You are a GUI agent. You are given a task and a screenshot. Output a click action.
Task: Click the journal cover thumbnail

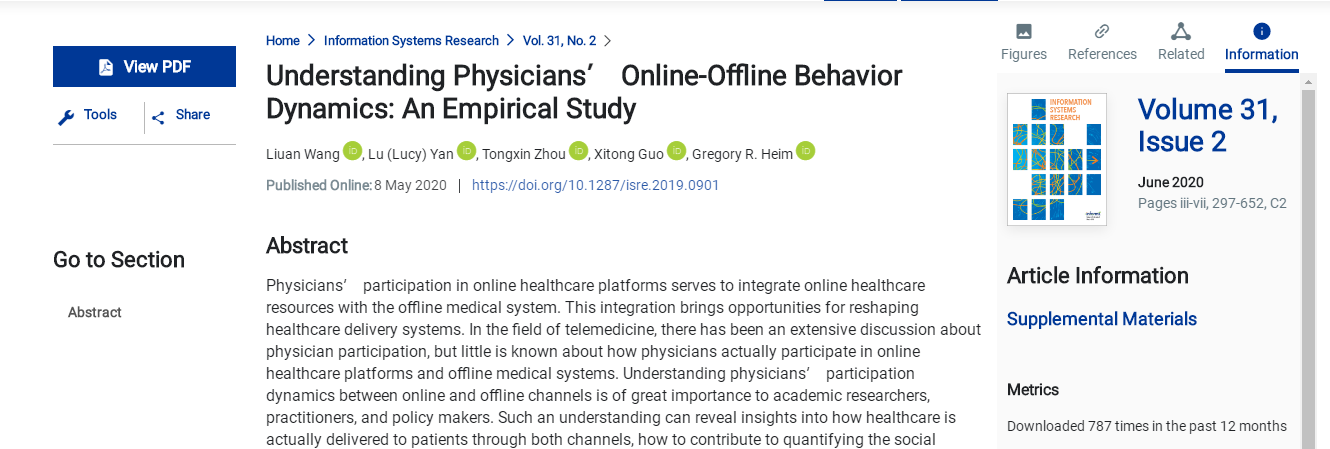point(1056,159)
